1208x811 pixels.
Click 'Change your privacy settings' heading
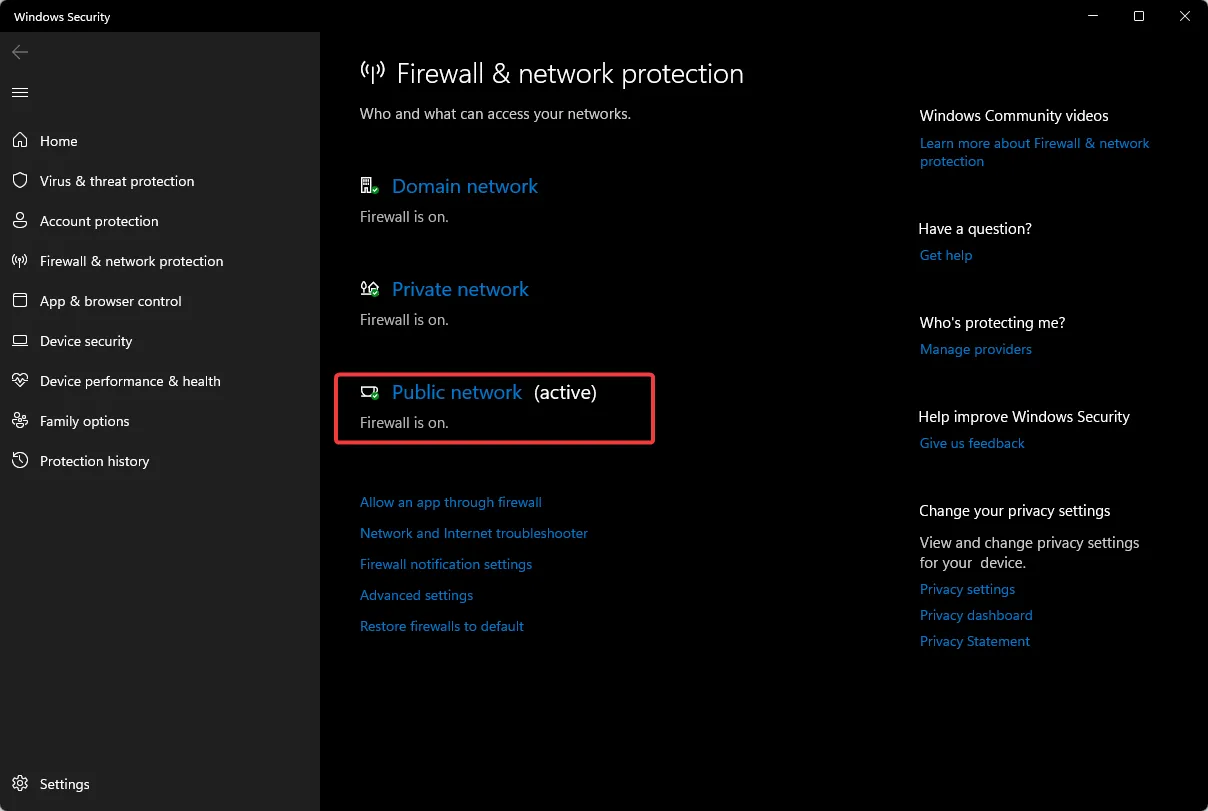1015,511
